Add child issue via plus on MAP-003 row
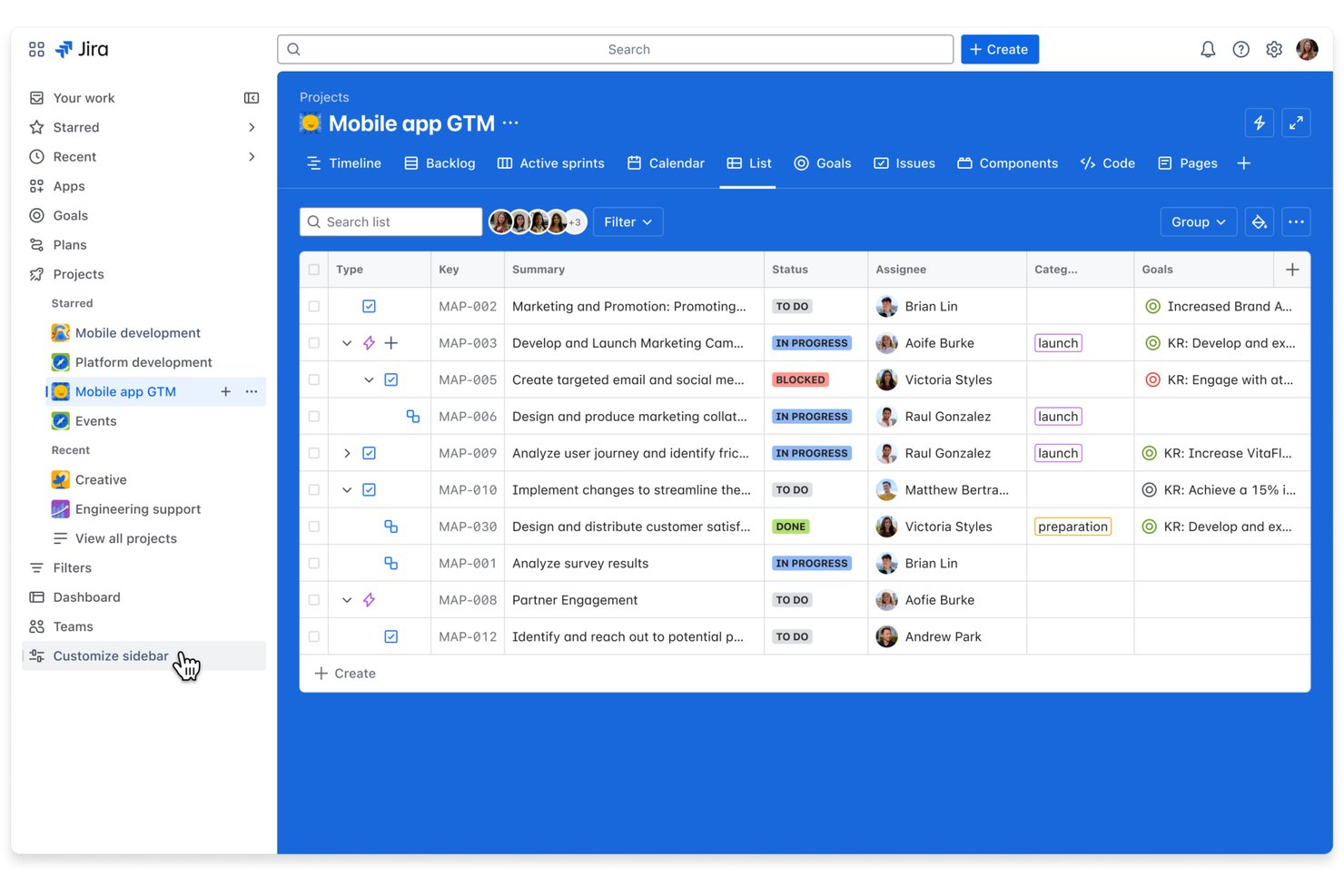1344x896 pixels. (391, 343)
